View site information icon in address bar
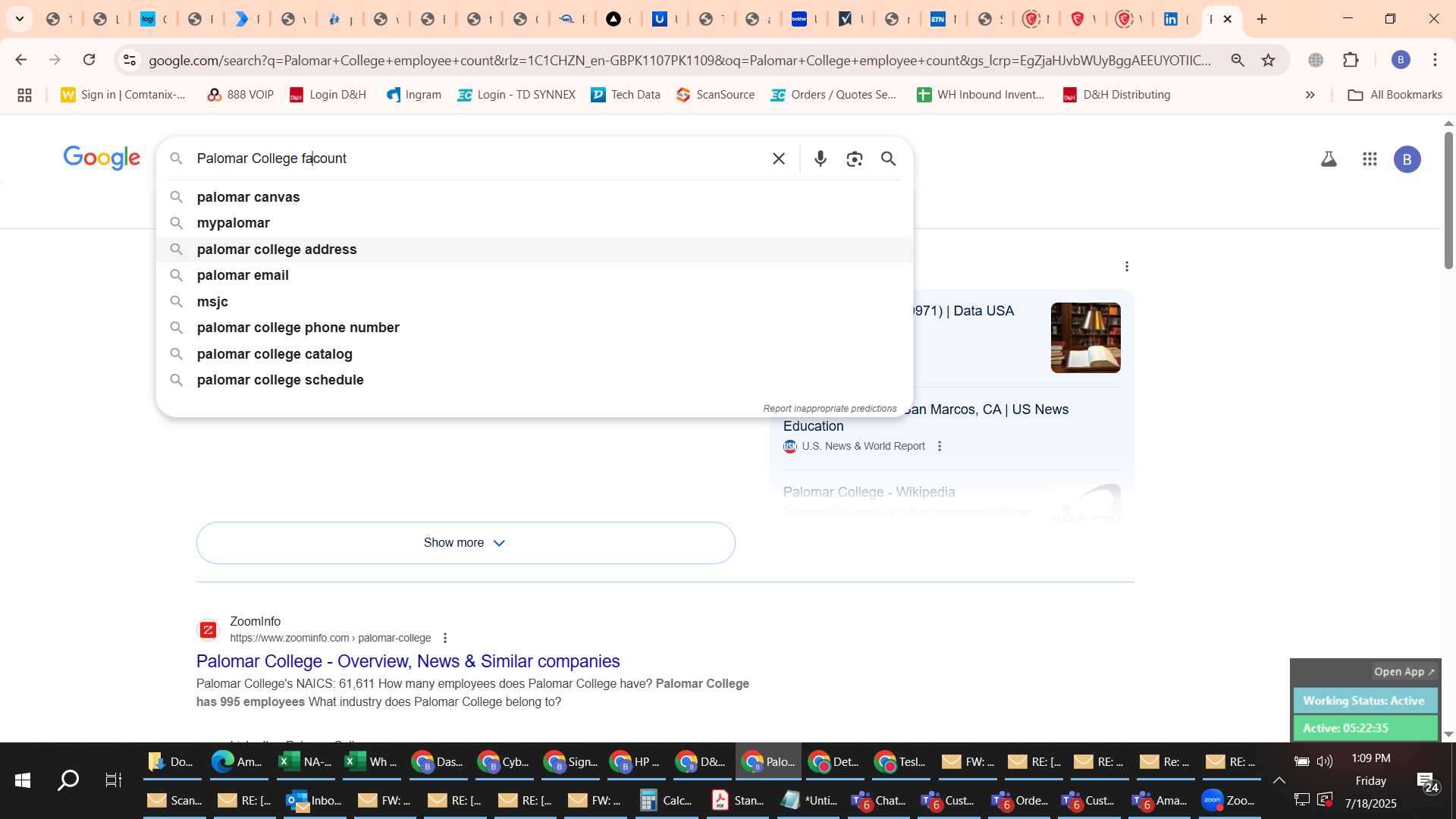The image size is (1456, 819). click(130, 60)
